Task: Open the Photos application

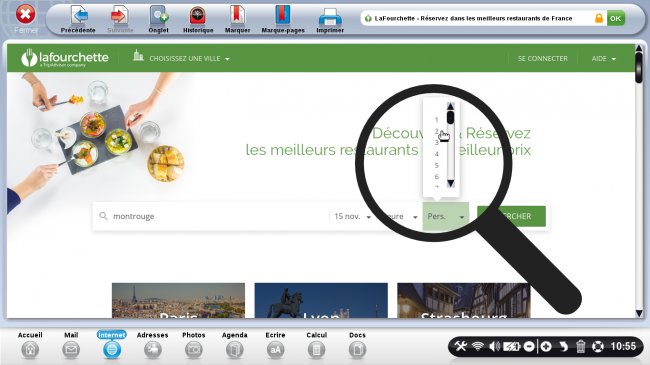Action: 194,345
